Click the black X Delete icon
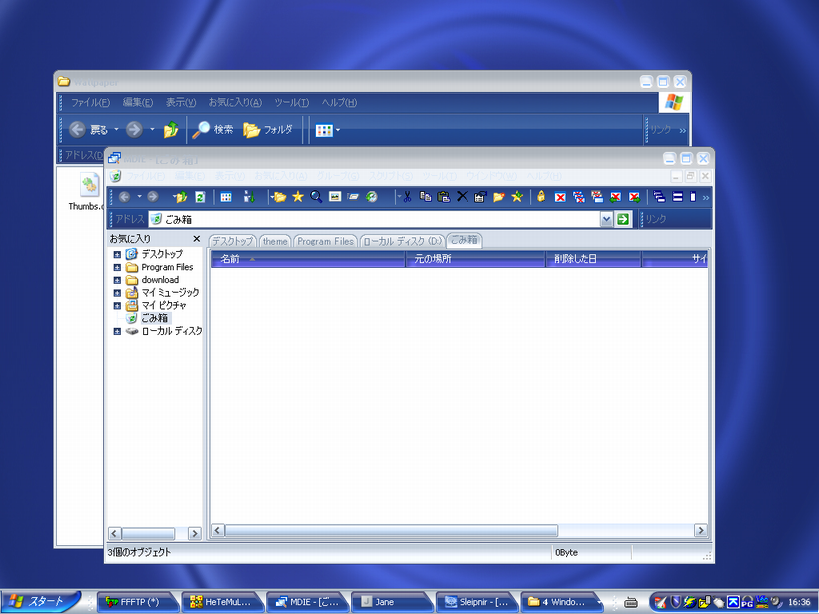 click(462, 197)
